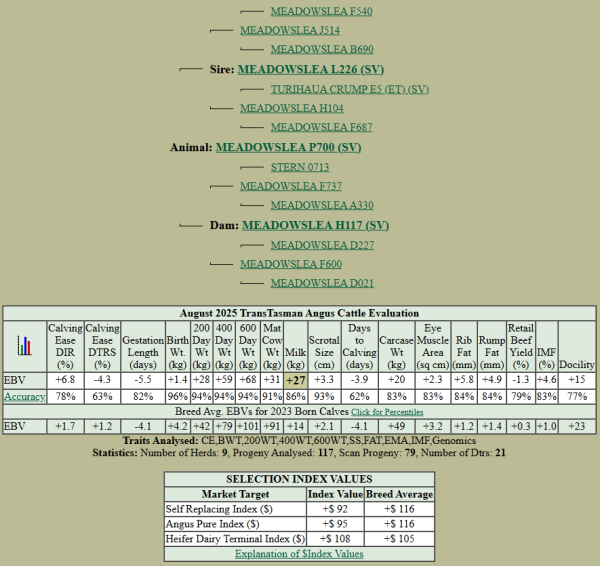Open MEADOWSLEA D227 pedigree link

click(322, 245)
